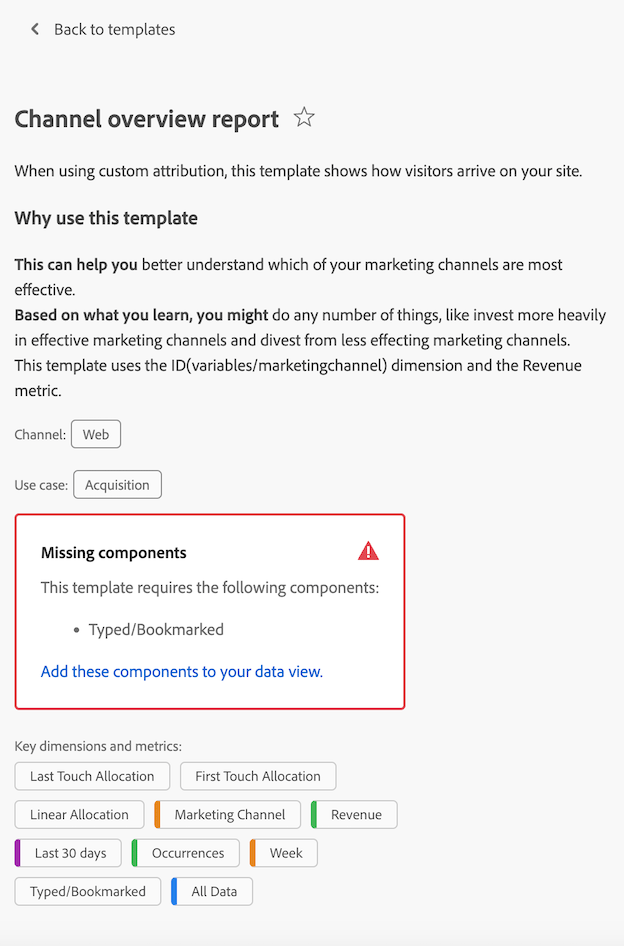Select the Occurrences metric tag
The width and height of the screenshot is (624, 946).
(x=186, y=853)
